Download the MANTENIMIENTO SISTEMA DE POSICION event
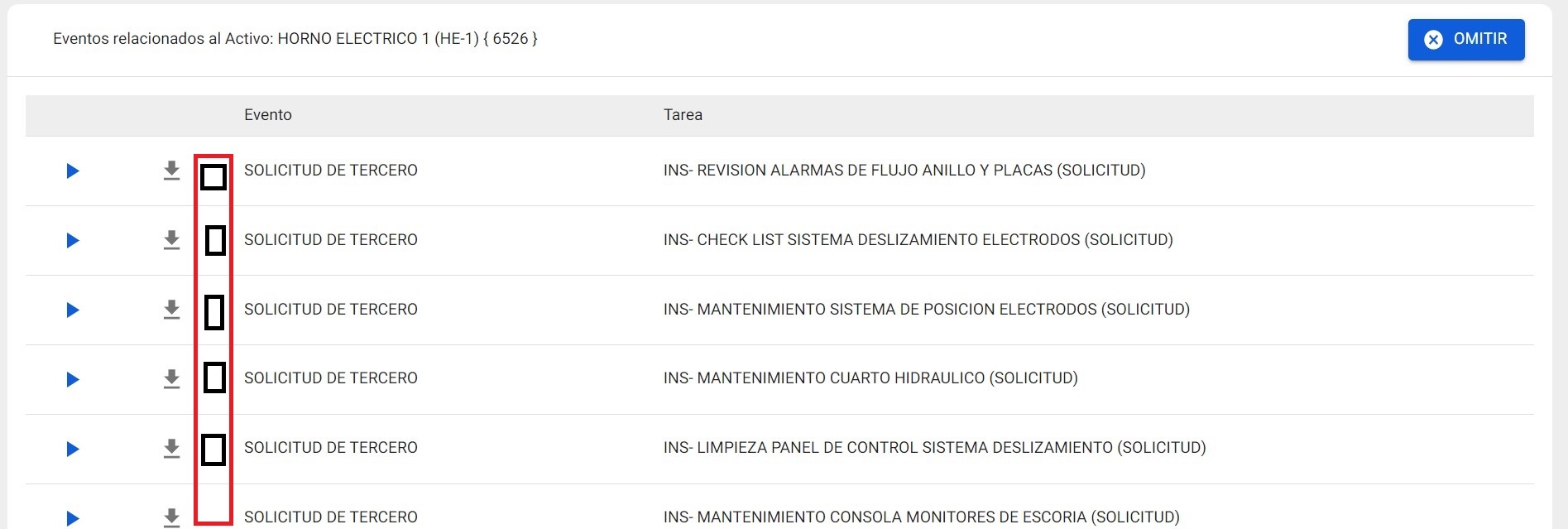 coord(171,310)
